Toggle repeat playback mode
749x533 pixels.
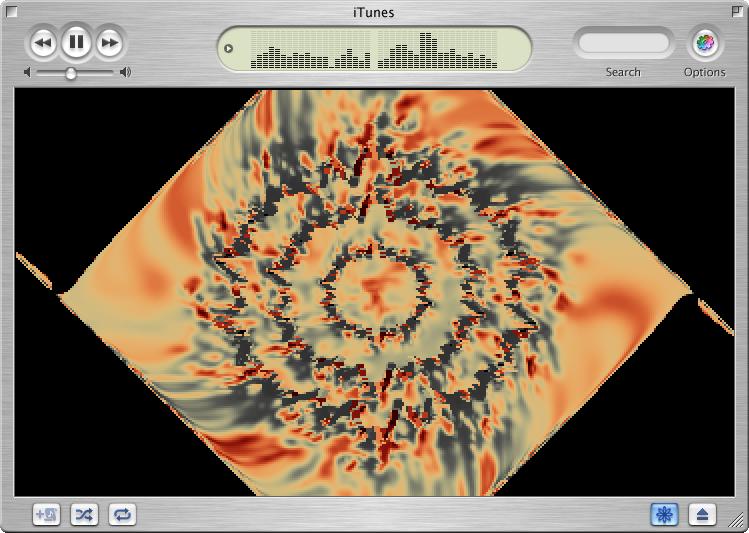pyautogui.click(x=122, y=514)
